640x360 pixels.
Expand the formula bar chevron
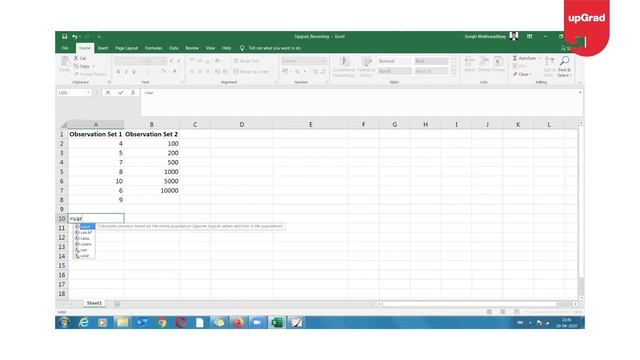pyautogui.click(x=580, y=93)
